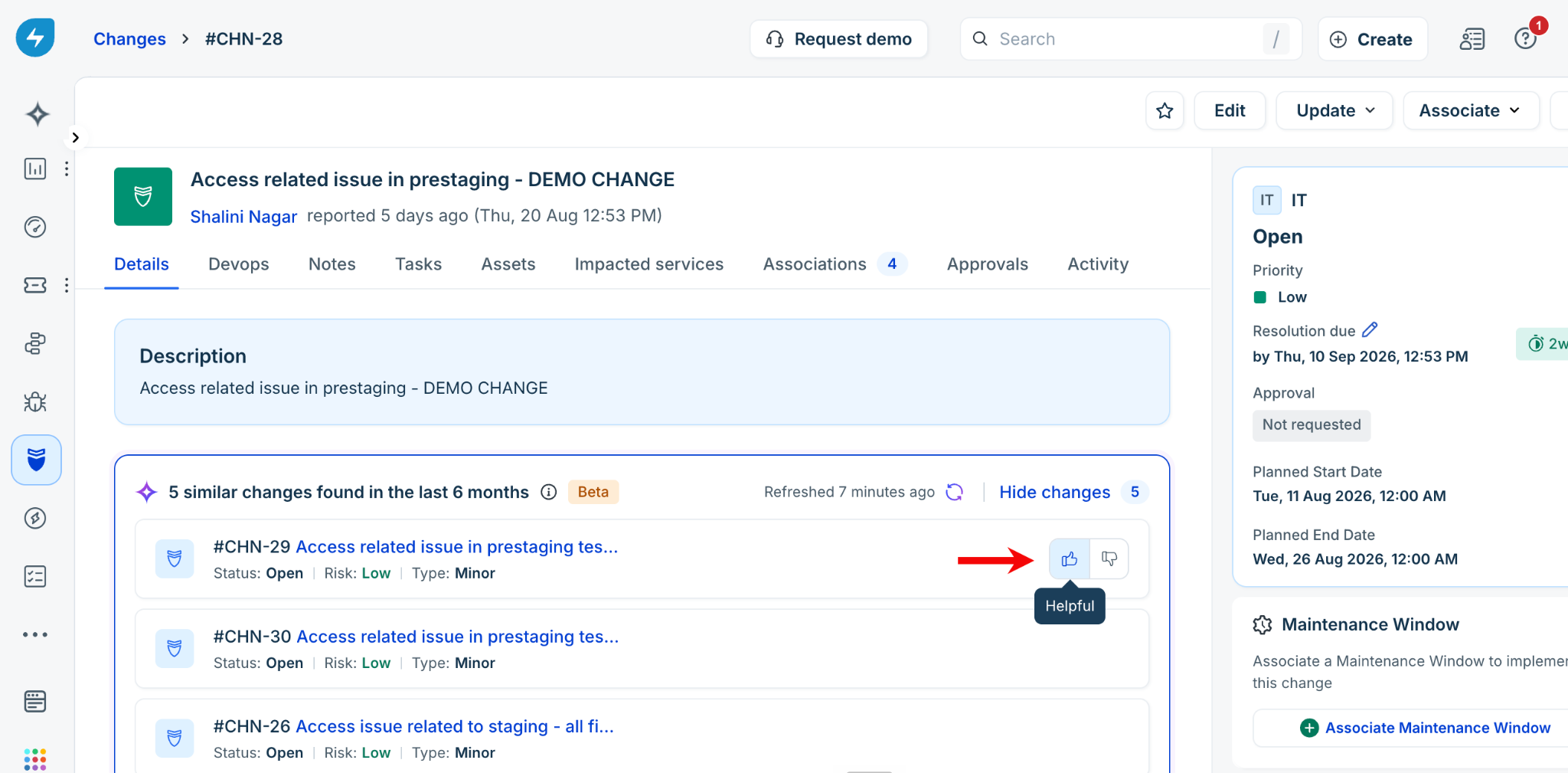Viewport: 1568px width, 773px height.
Task: Click the thumbs-up Helpful icon for CHN-29
Action: [1069, 559]
